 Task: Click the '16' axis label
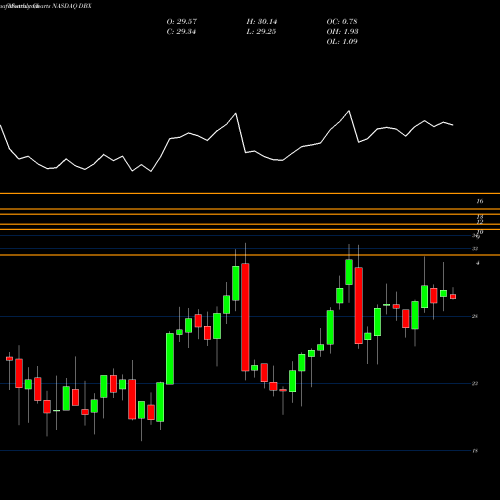point(480,201)
